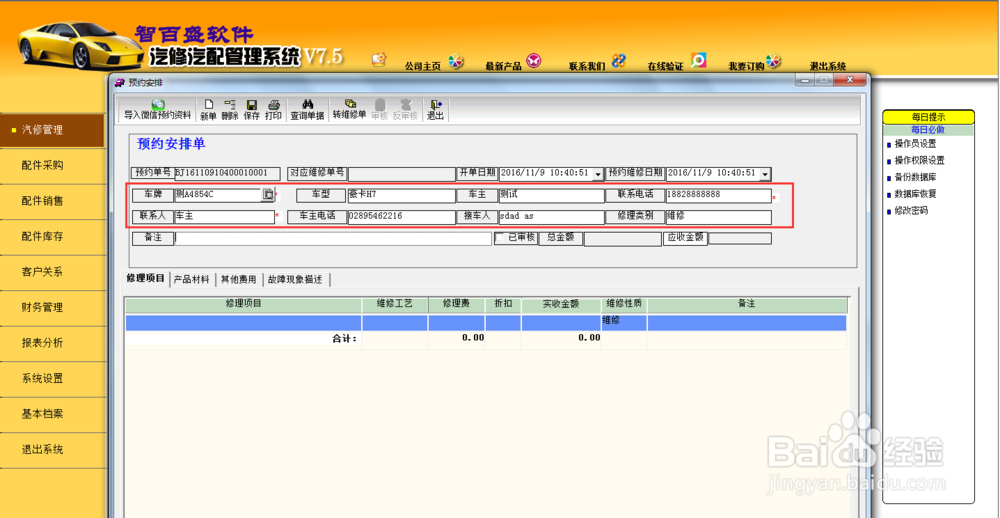Click 转维修单 convert to repair order
Image resolution: width=1000 pixels, height=518 pixels.
[x=349, y=109]
